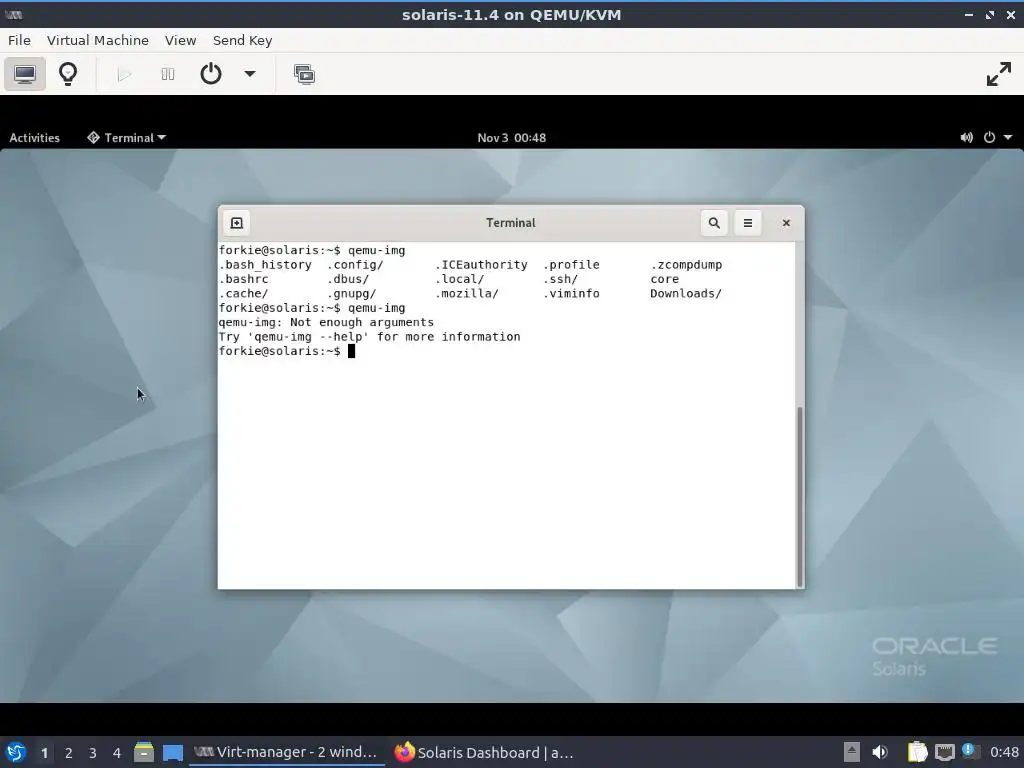
Task: Open the manage VM snapshots icon
Action: (x=304, y=74)
